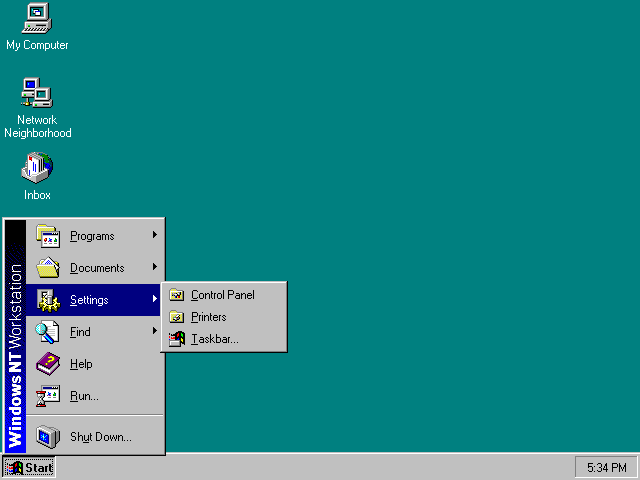Click the Windows flag logo on Start button
Image resolution: width=640 pixels, height=480 pixels.
pos(15,468)
